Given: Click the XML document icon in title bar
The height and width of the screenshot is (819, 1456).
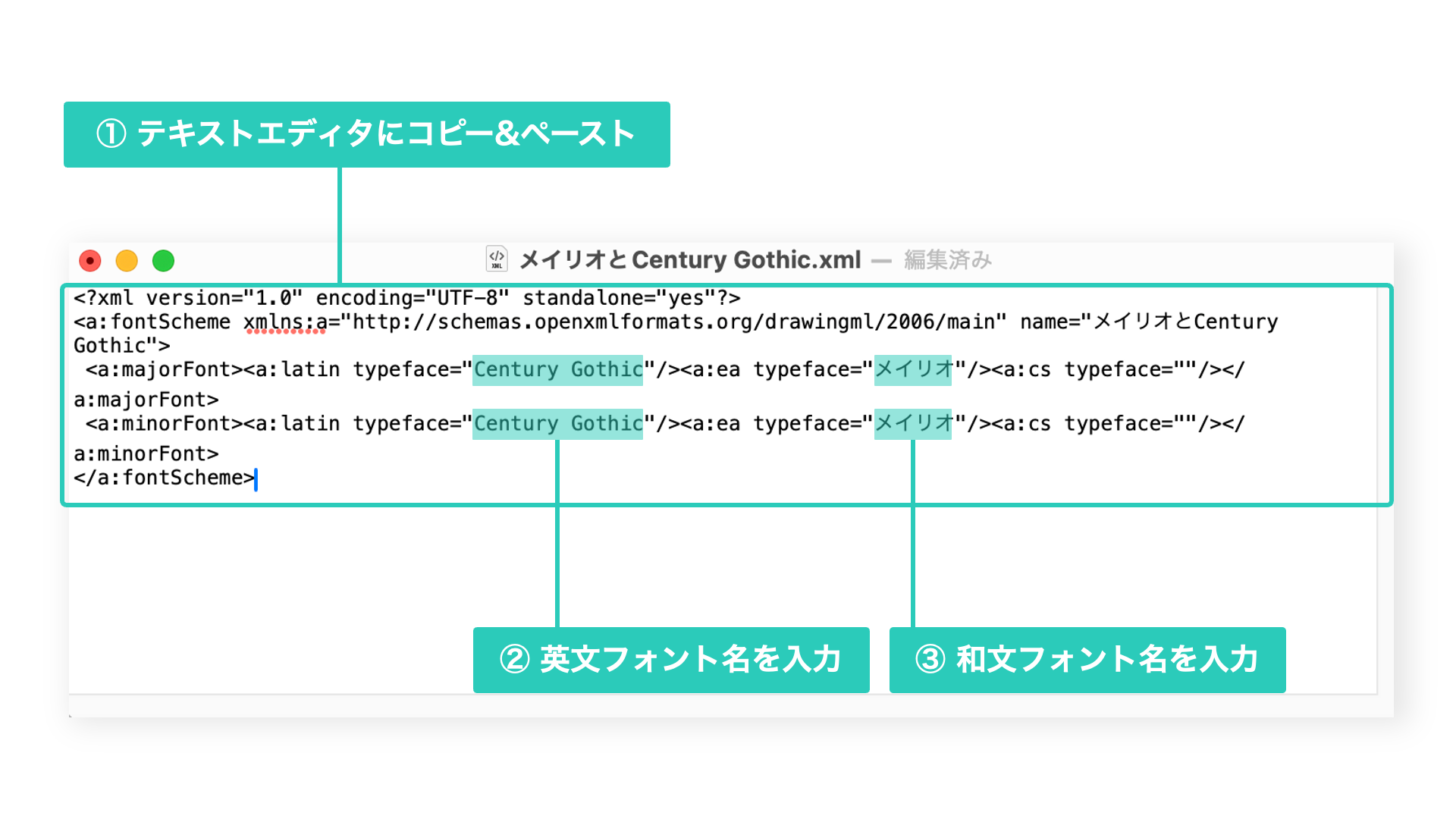Looking at the screenshot, I should tap(497, 259).
